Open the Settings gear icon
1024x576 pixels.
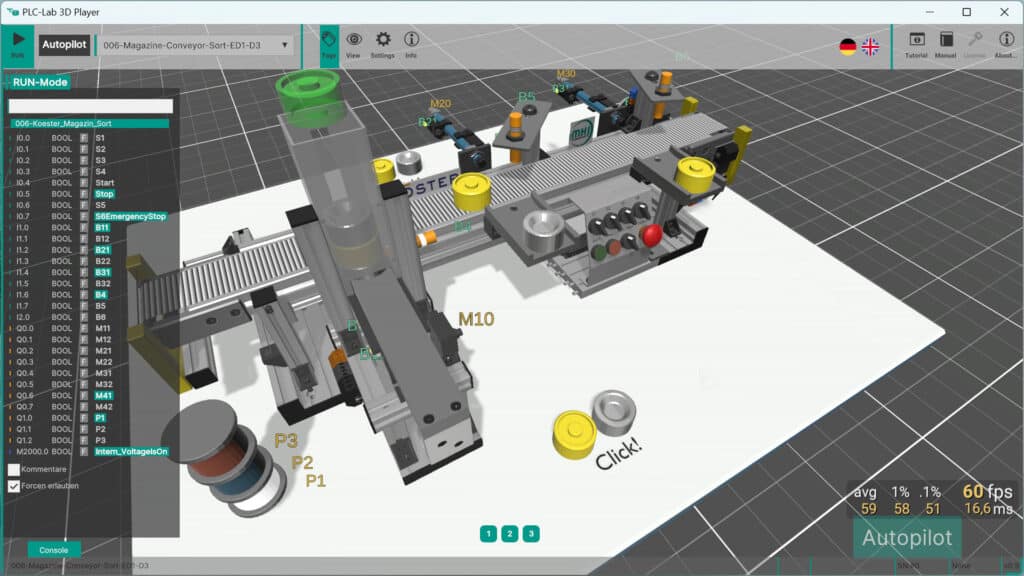tap(383, 44)
